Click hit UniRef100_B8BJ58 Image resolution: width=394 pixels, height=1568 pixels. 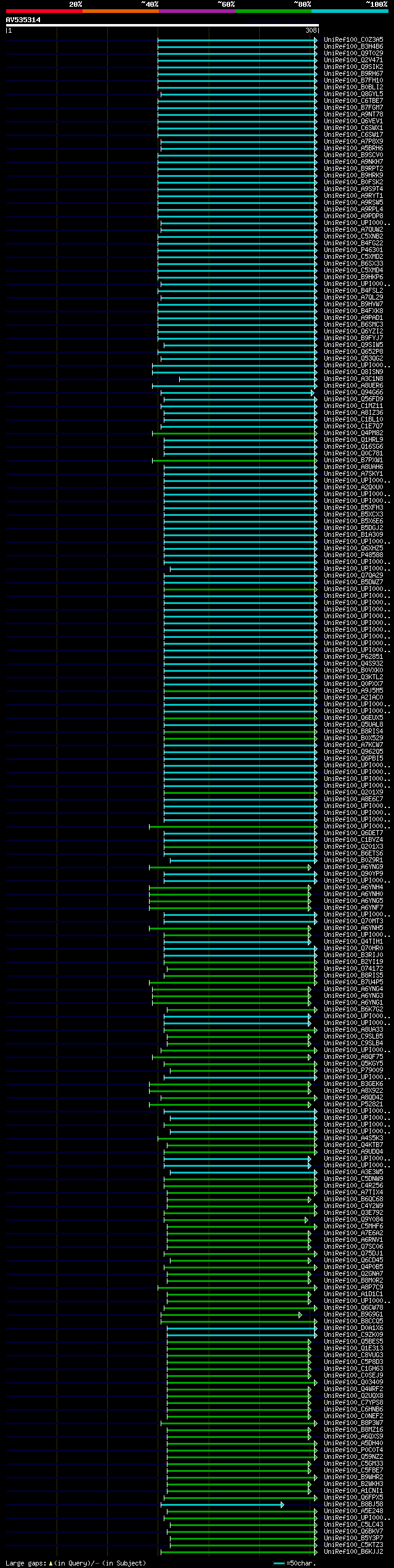(x=353, y=1505)
